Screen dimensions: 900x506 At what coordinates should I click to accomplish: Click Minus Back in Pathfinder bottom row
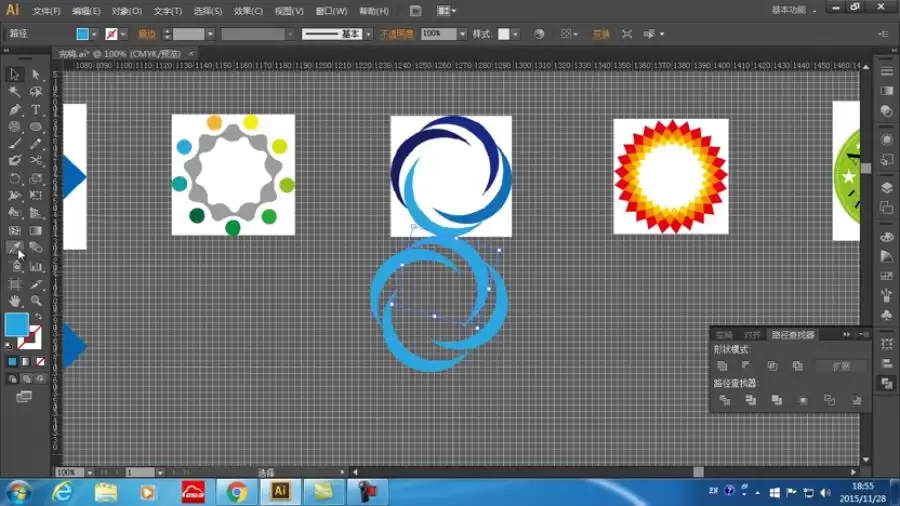(856, 400)
